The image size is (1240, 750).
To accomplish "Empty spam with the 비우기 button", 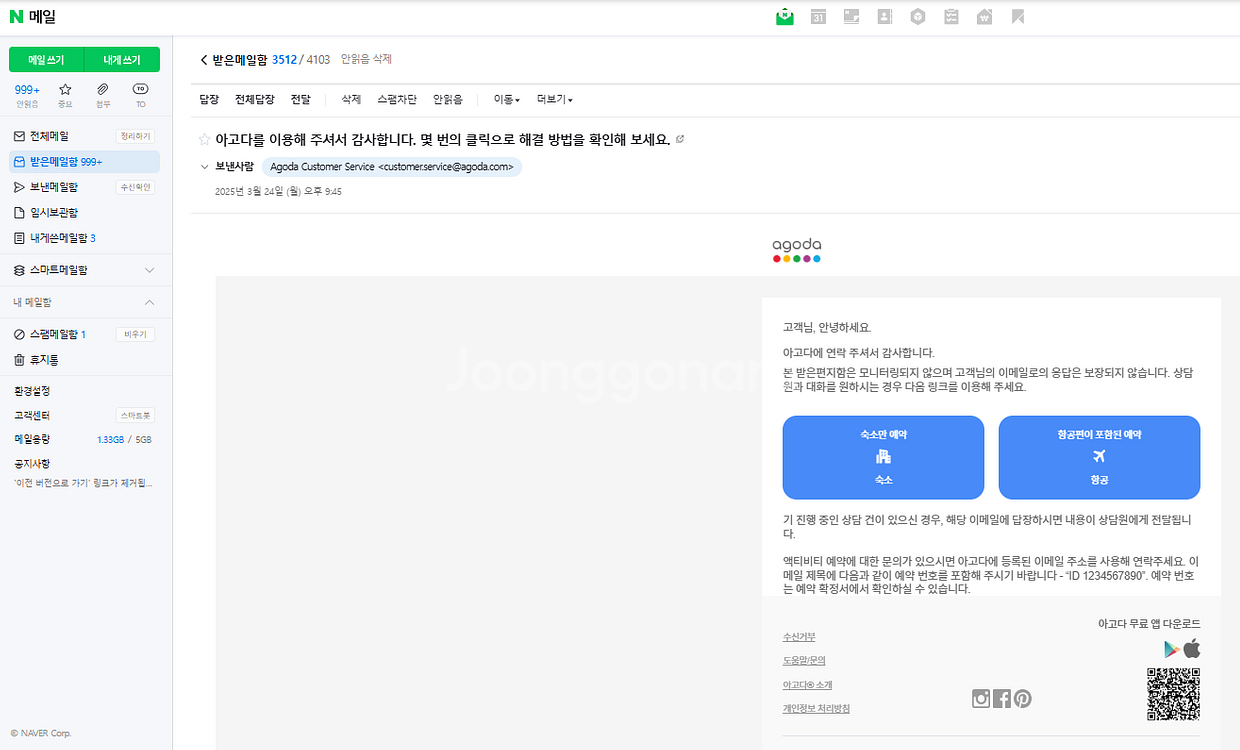I will click(x=135, y=334).
